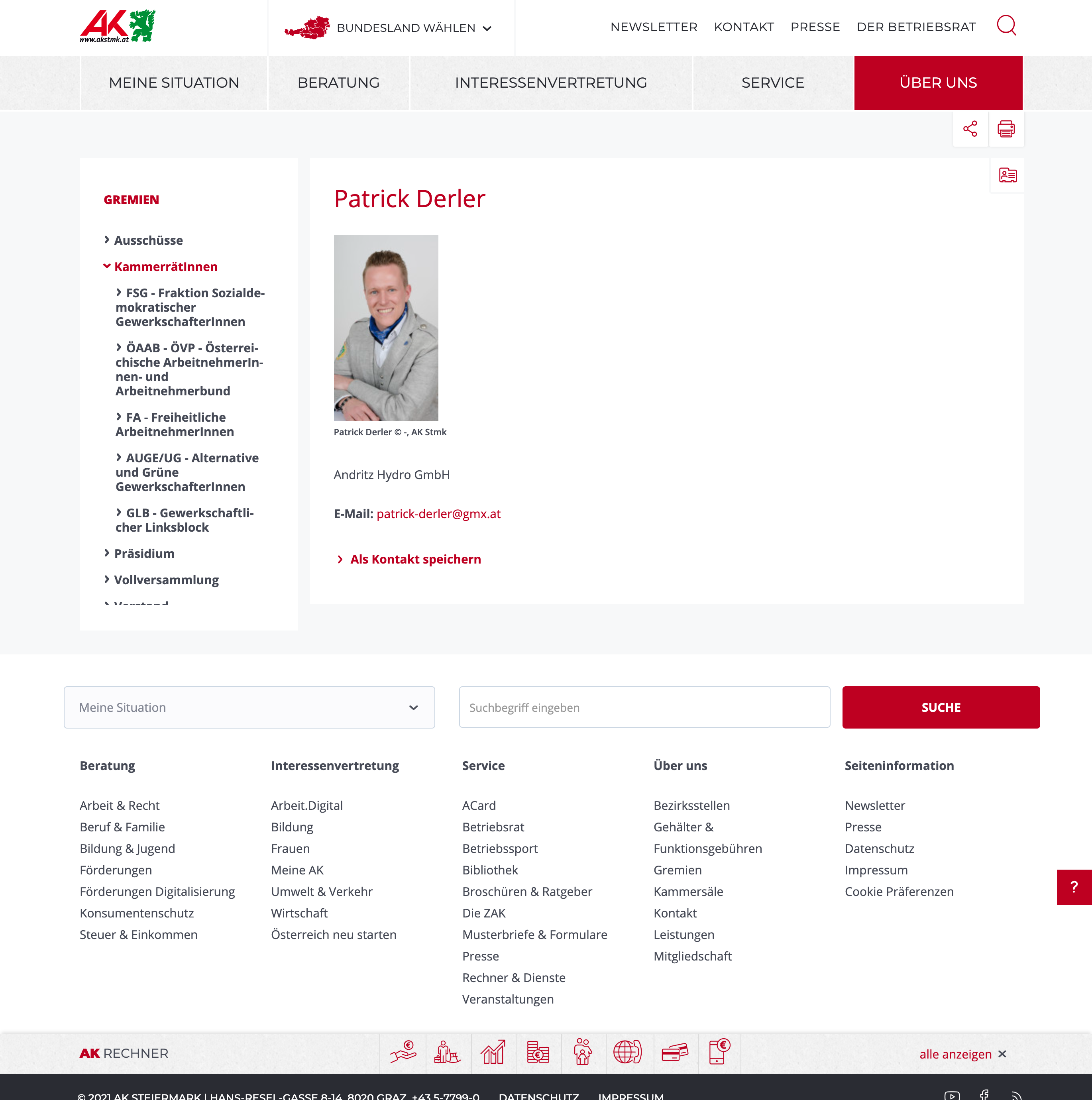Viewport: 1092px width, 1100px height.
Task: Click DATENSCHUTZ in bottom dark bar
Action: [538, 1096]
